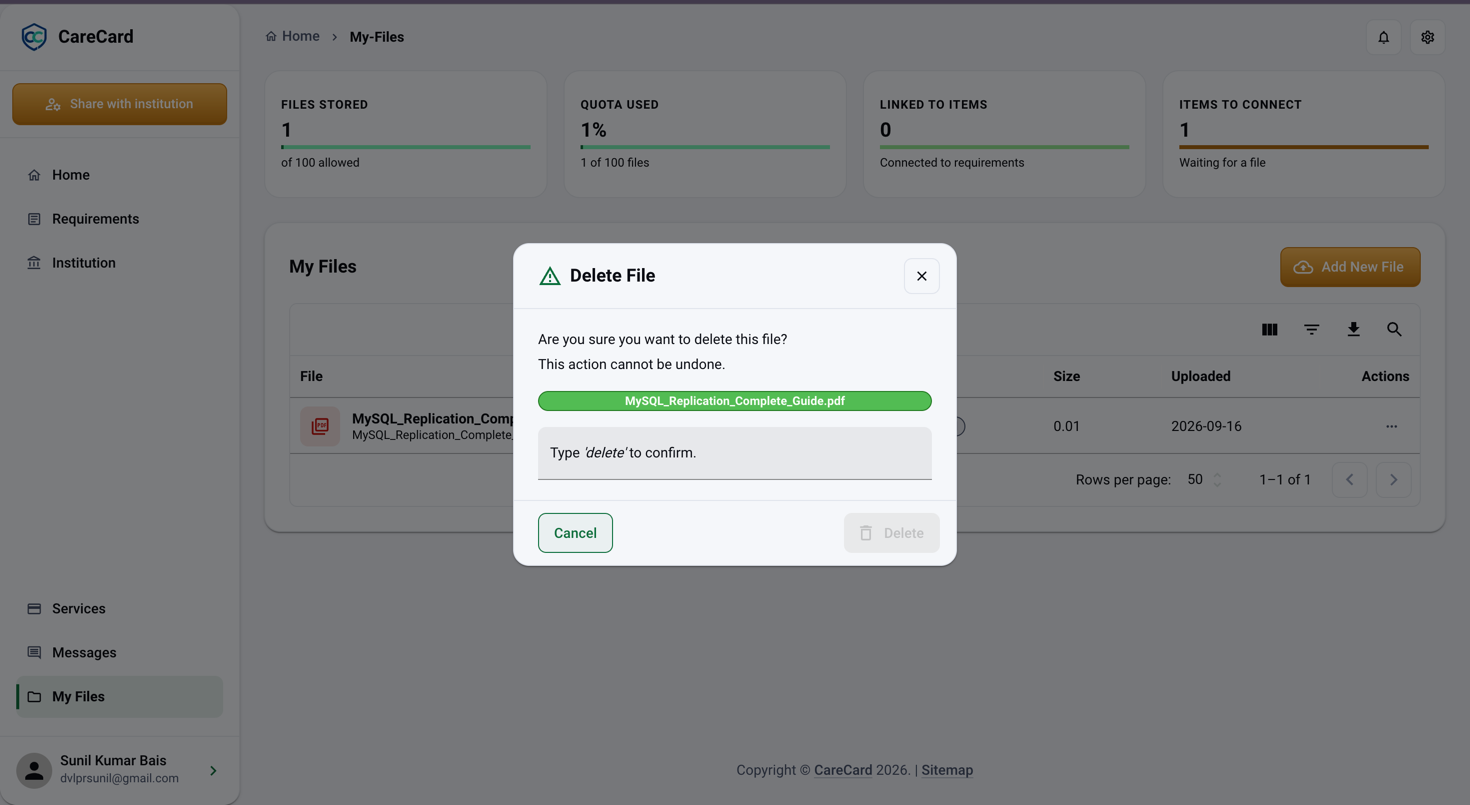The image size is (1470, 805).
Task: Open the table filter icon
Action: coord(1312,329)
